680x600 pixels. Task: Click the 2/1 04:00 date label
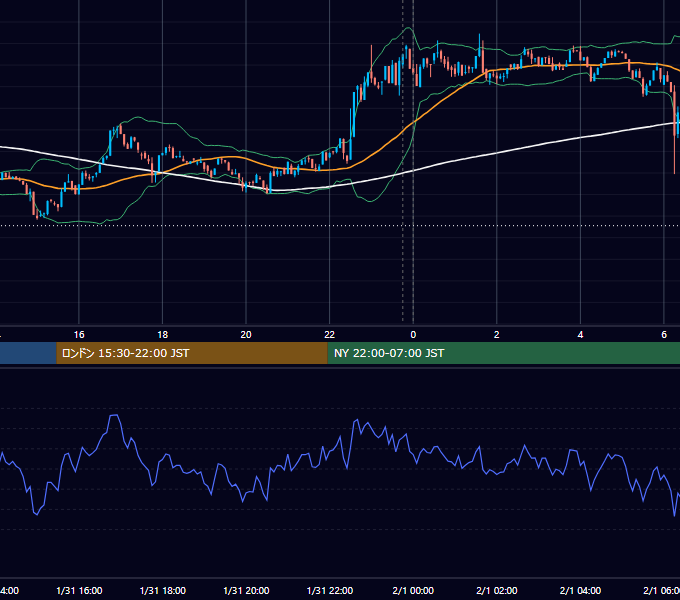pos(580,591)
